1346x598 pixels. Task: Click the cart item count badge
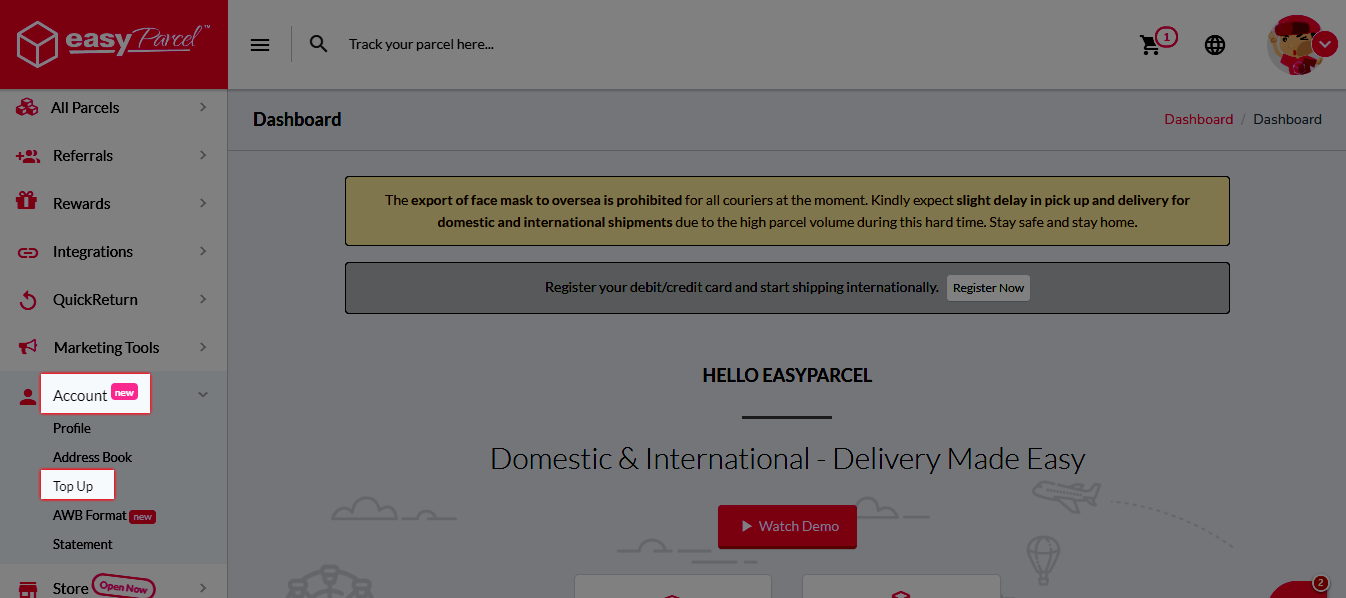click(1166, 37)
